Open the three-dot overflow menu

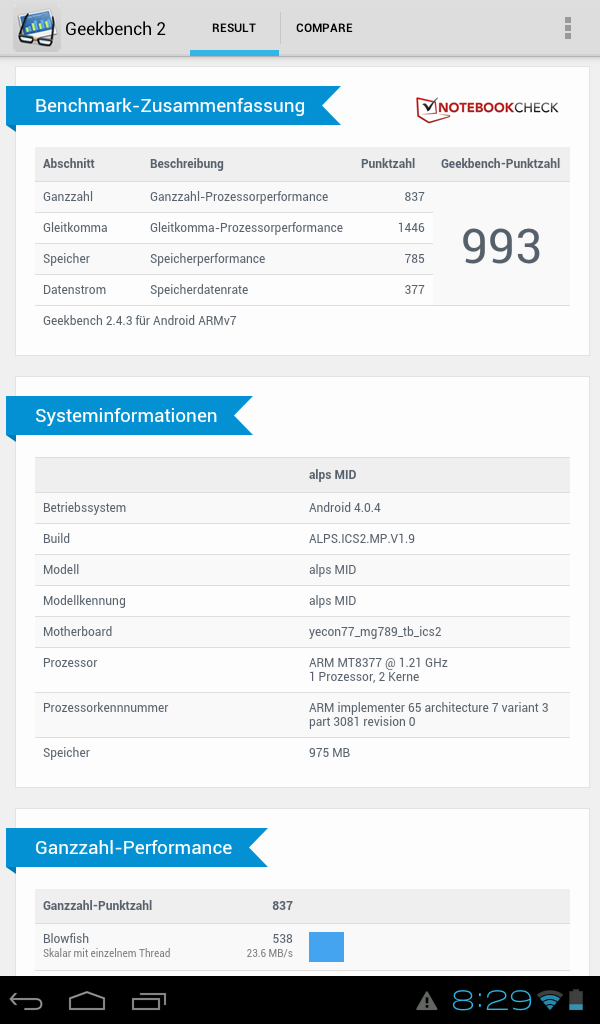(x=568, y=28)
